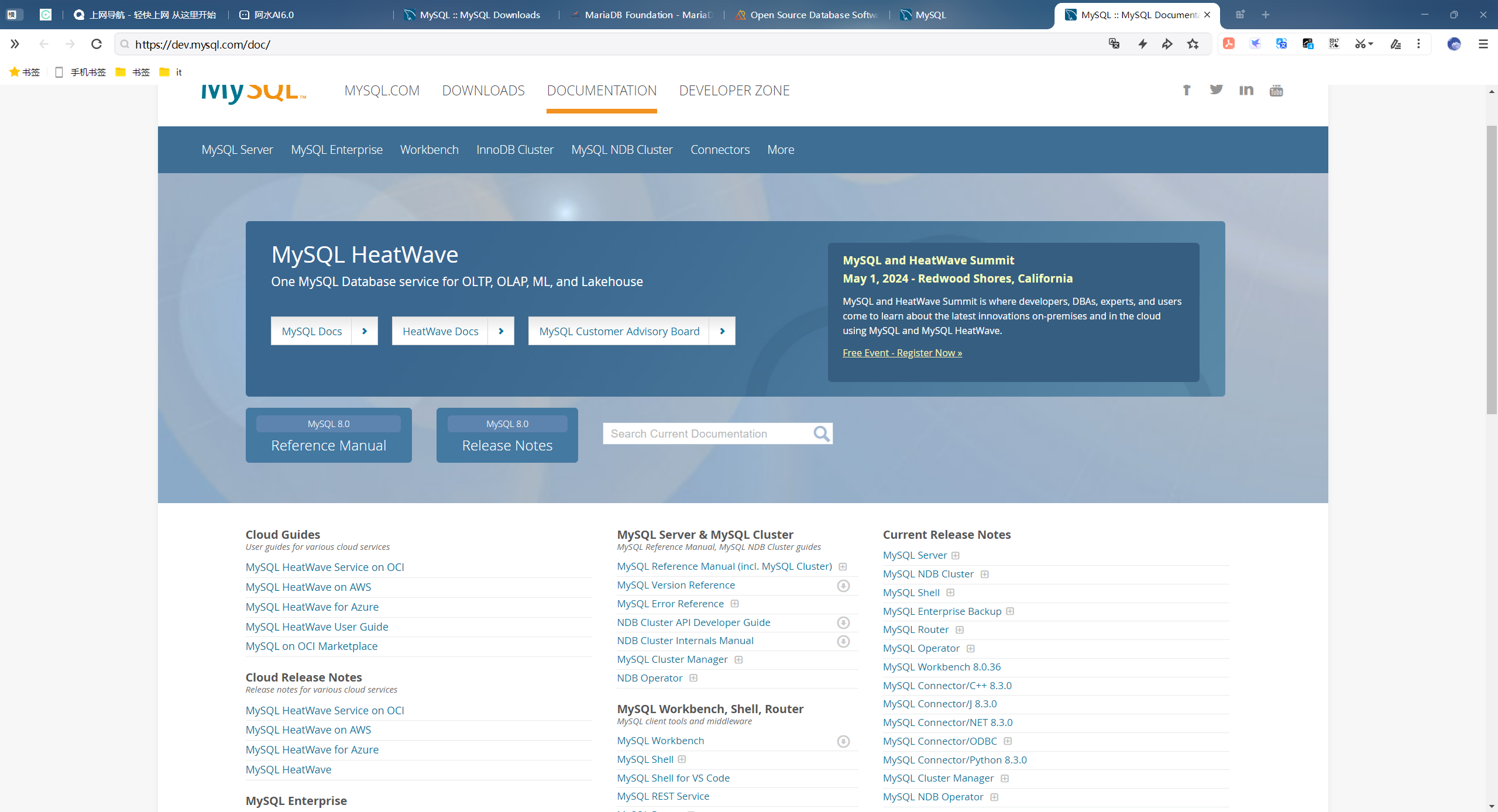Open MySQL Workbench 8.0.36 release notes
This screenshot has width=1498, height=812.
pyautogui.click(x=942, y=667)
